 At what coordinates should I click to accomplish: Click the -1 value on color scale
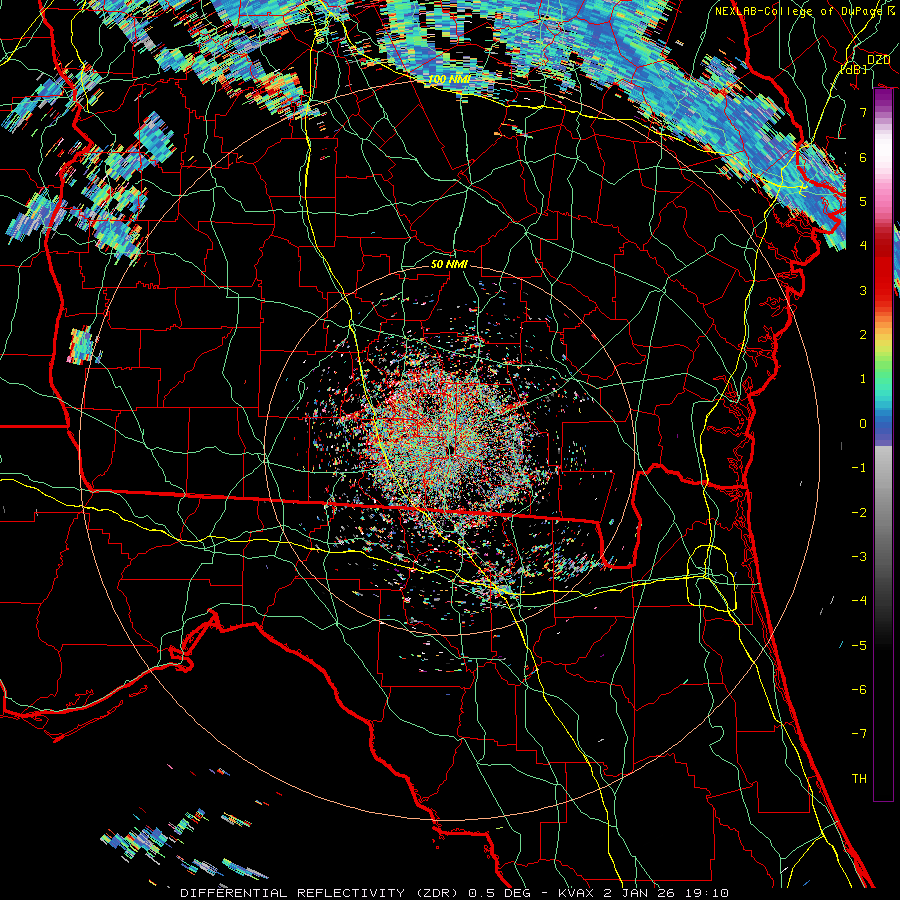[859, 468]
